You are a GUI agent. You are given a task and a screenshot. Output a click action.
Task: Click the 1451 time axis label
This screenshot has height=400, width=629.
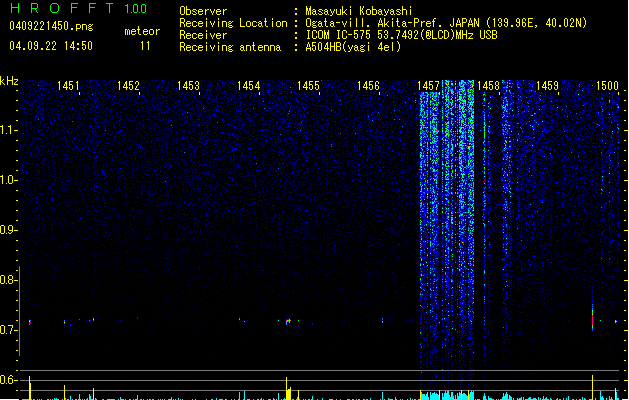pos(68,85)
